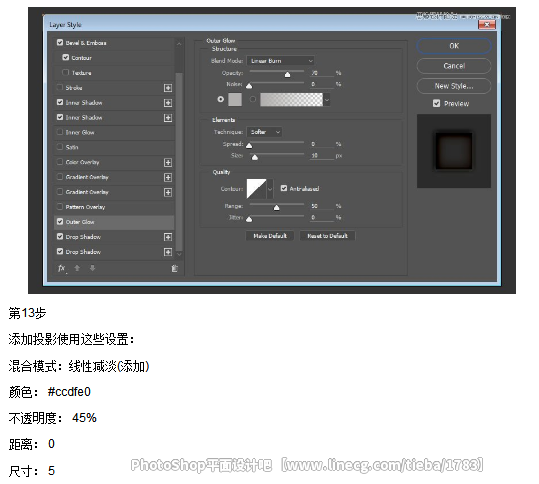539x484 pixels.
Task: Click the style preview thumbnail
Action: (454, 151)
